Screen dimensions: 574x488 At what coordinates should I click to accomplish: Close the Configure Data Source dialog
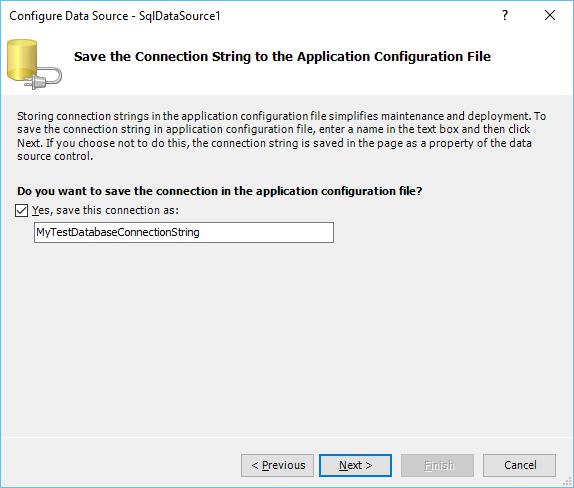click(x=549, y=15)
